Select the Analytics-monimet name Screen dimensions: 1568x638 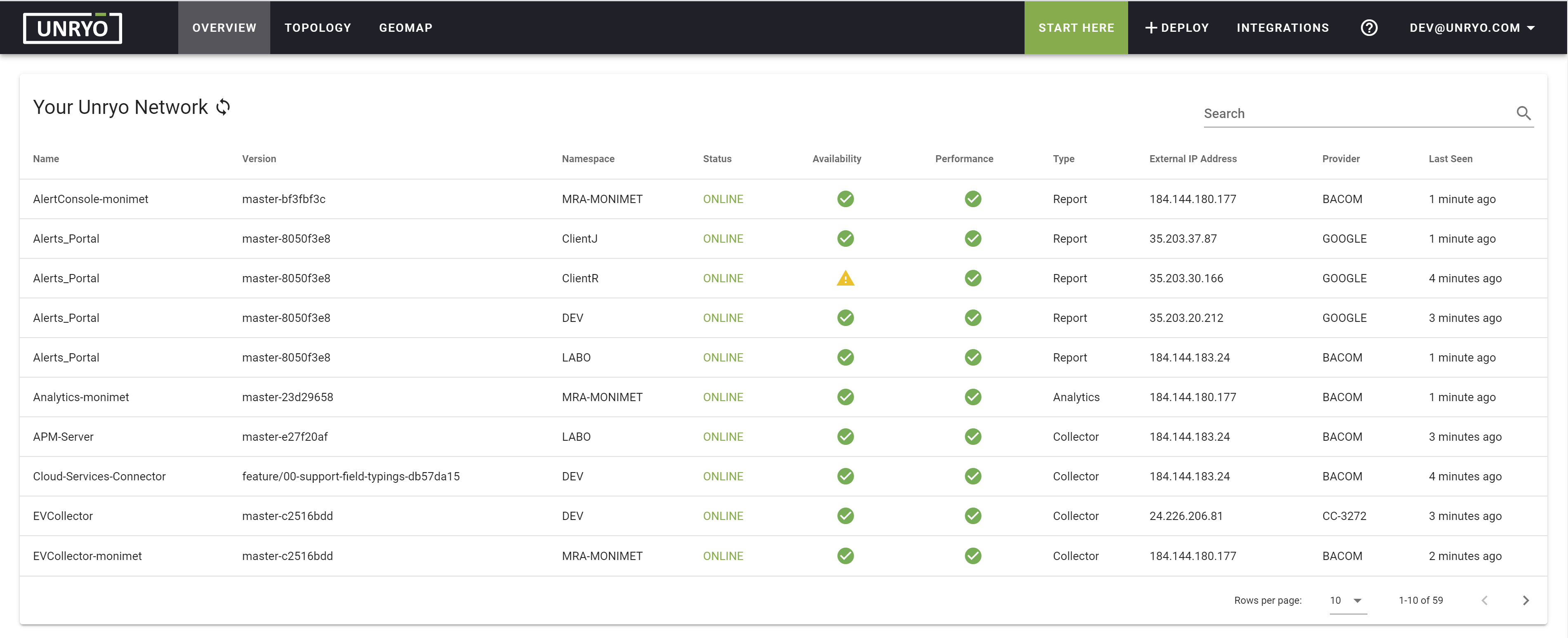[81, 397]
